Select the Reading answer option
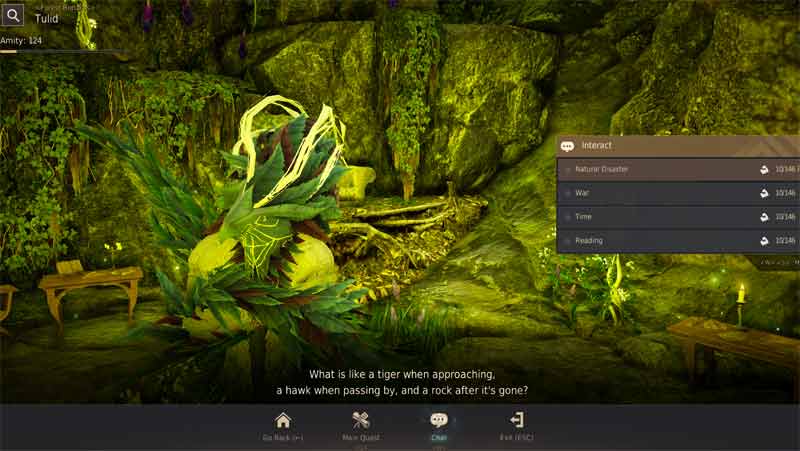The image size is (800, 451). pyautogui.click(x=678, y=241)
